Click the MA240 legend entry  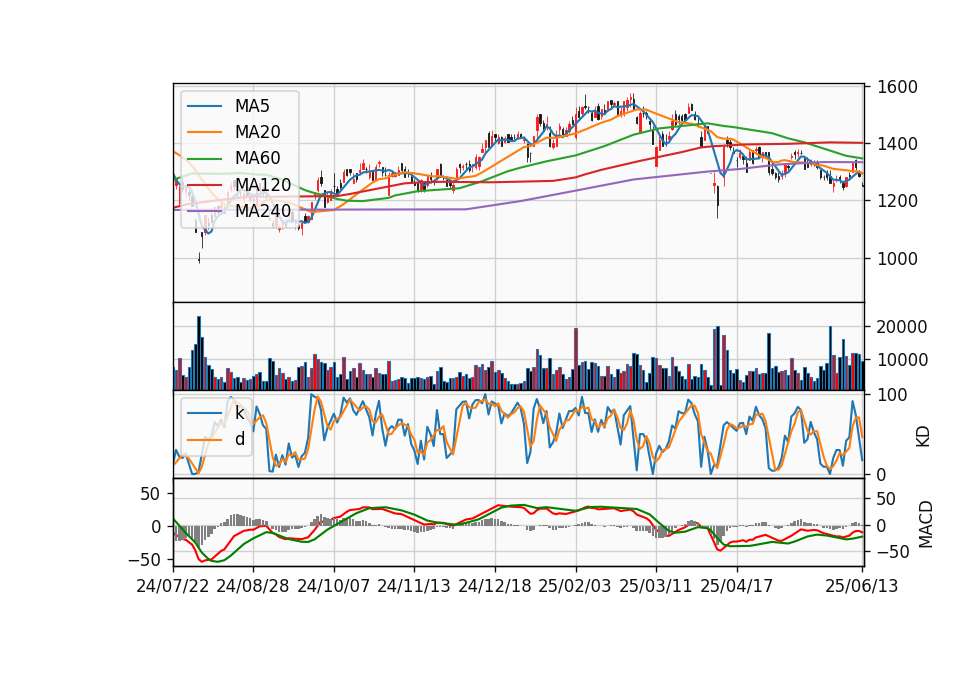coord(239,211)
